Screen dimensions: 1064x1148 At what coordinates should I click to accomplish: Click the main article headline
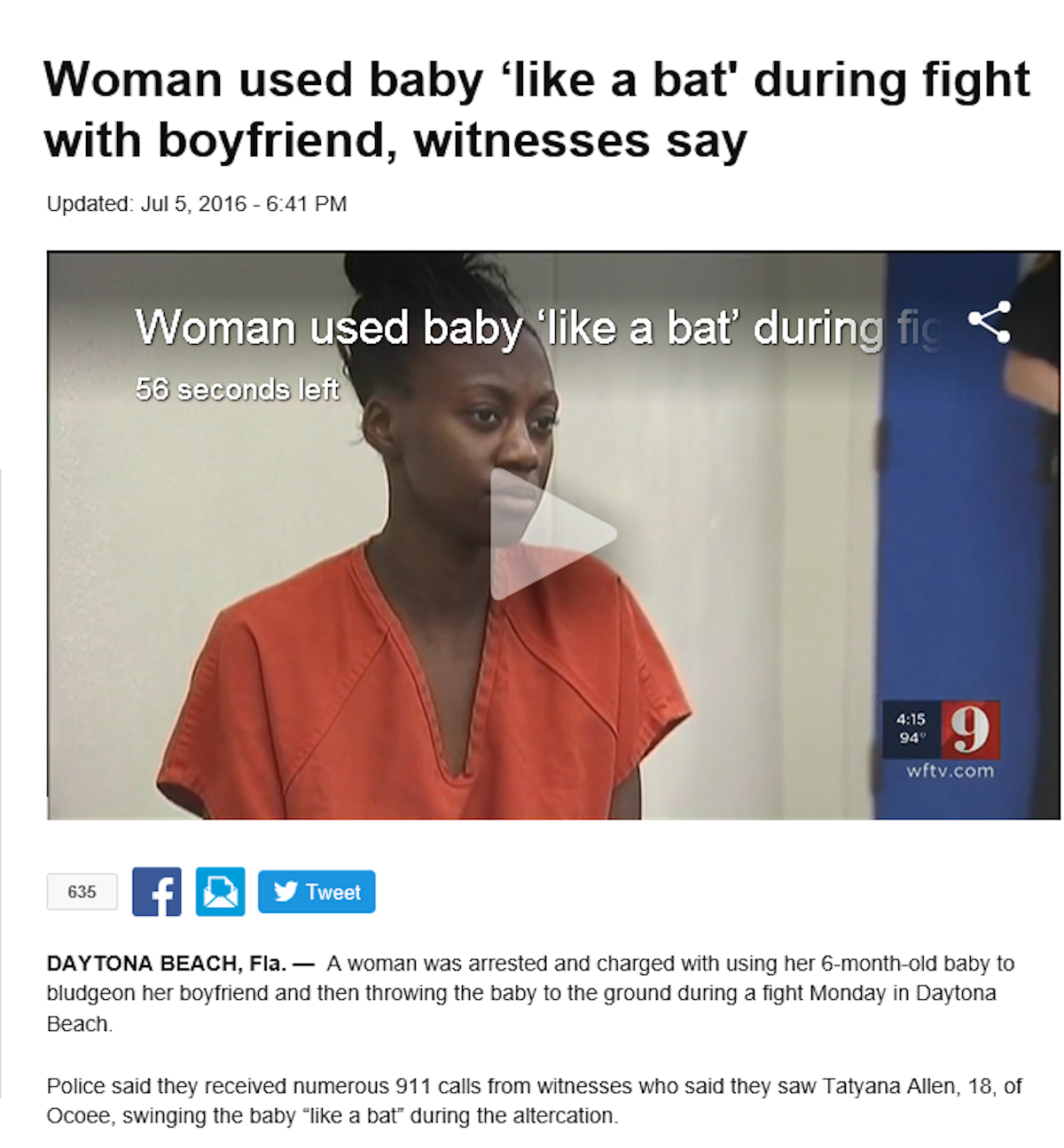536,110
